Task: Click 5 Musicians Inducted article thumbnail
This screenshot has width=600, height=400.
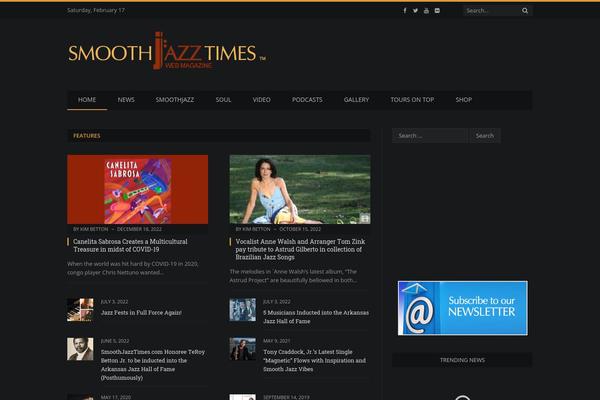Action: point(243,310)
